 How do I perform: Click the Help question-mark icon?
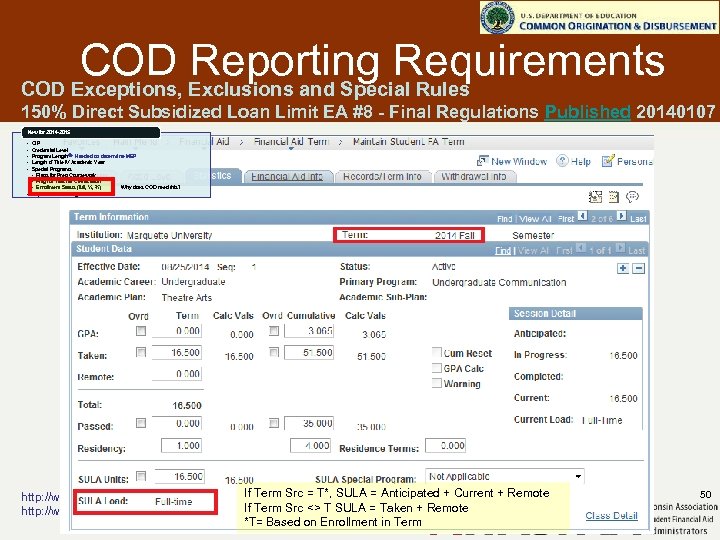pyautogui.click(x=562, y=161)
